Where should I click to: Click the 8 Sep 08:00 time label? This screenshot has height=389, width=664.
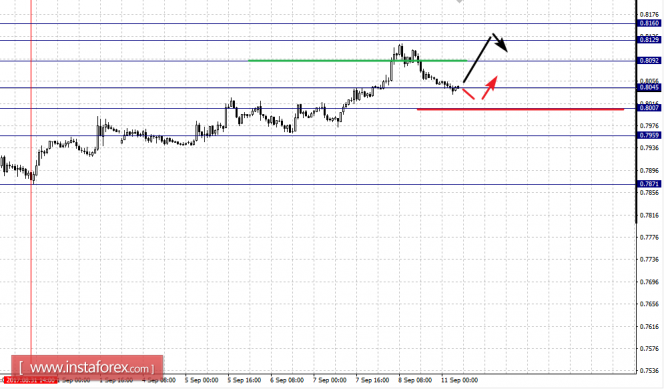click(x=415, y=380)
